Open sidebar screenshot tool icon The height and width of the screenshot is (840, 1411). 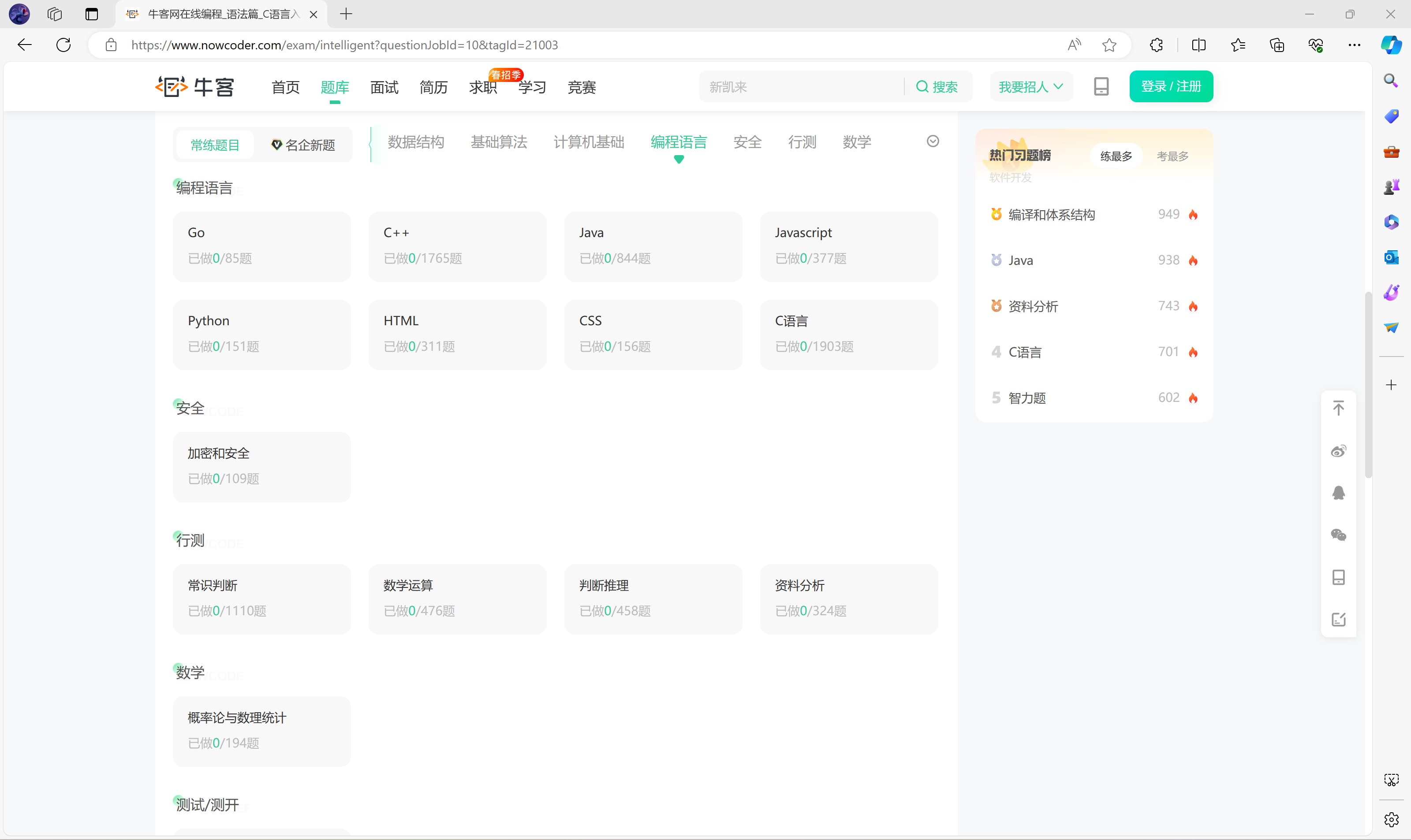click(x=1391, y=780)
